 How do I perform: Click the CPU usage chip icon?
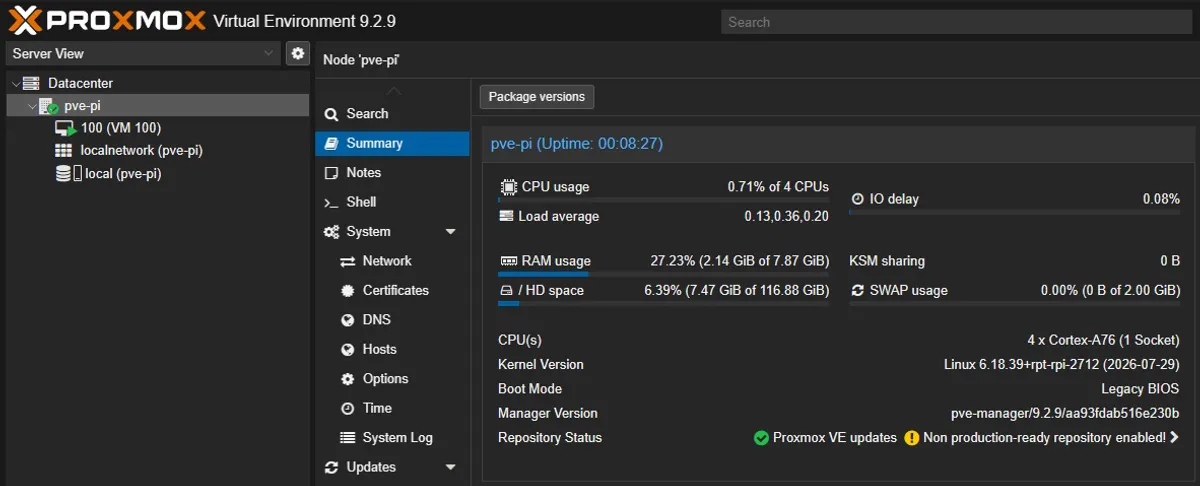pyautogui.click(x=508, y=187)
